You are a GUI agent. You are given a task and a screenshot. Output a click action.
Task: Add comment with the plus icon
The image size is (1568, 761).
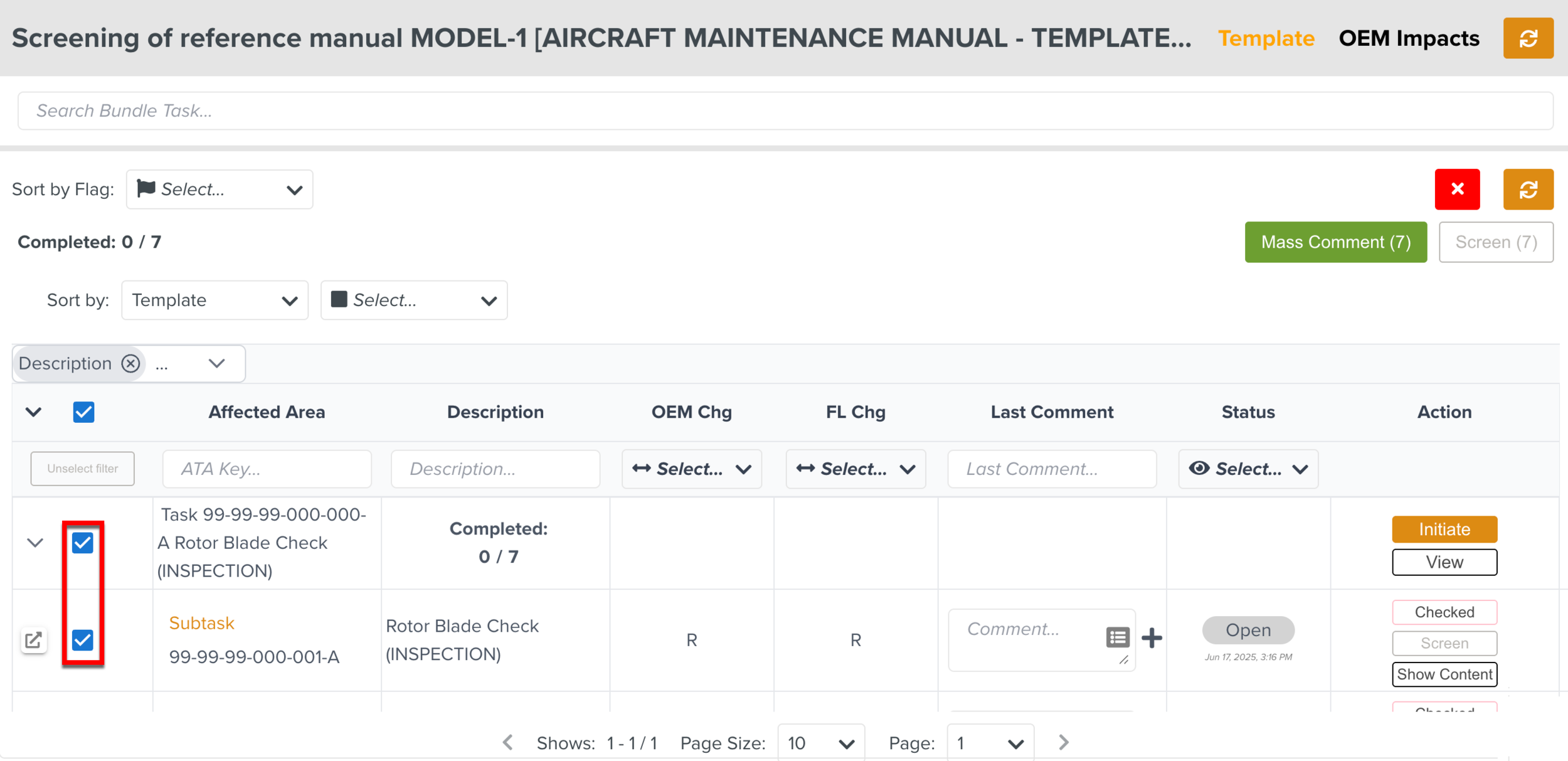[x=1152, y=638]
